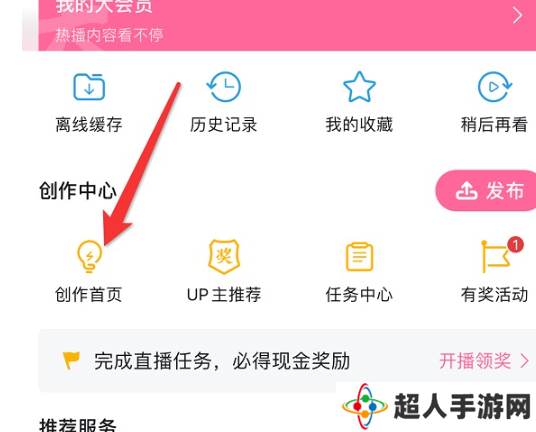Screen dimensions: 536x432
Task: Tap the 有奖活动 flag icon
Action: click(496, 257)
